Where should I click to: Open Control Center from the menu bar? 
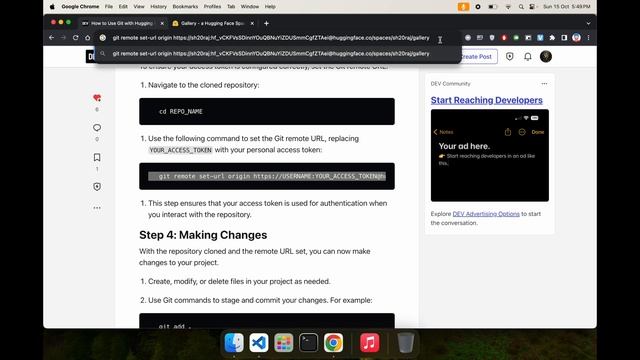tap(533, 7)
